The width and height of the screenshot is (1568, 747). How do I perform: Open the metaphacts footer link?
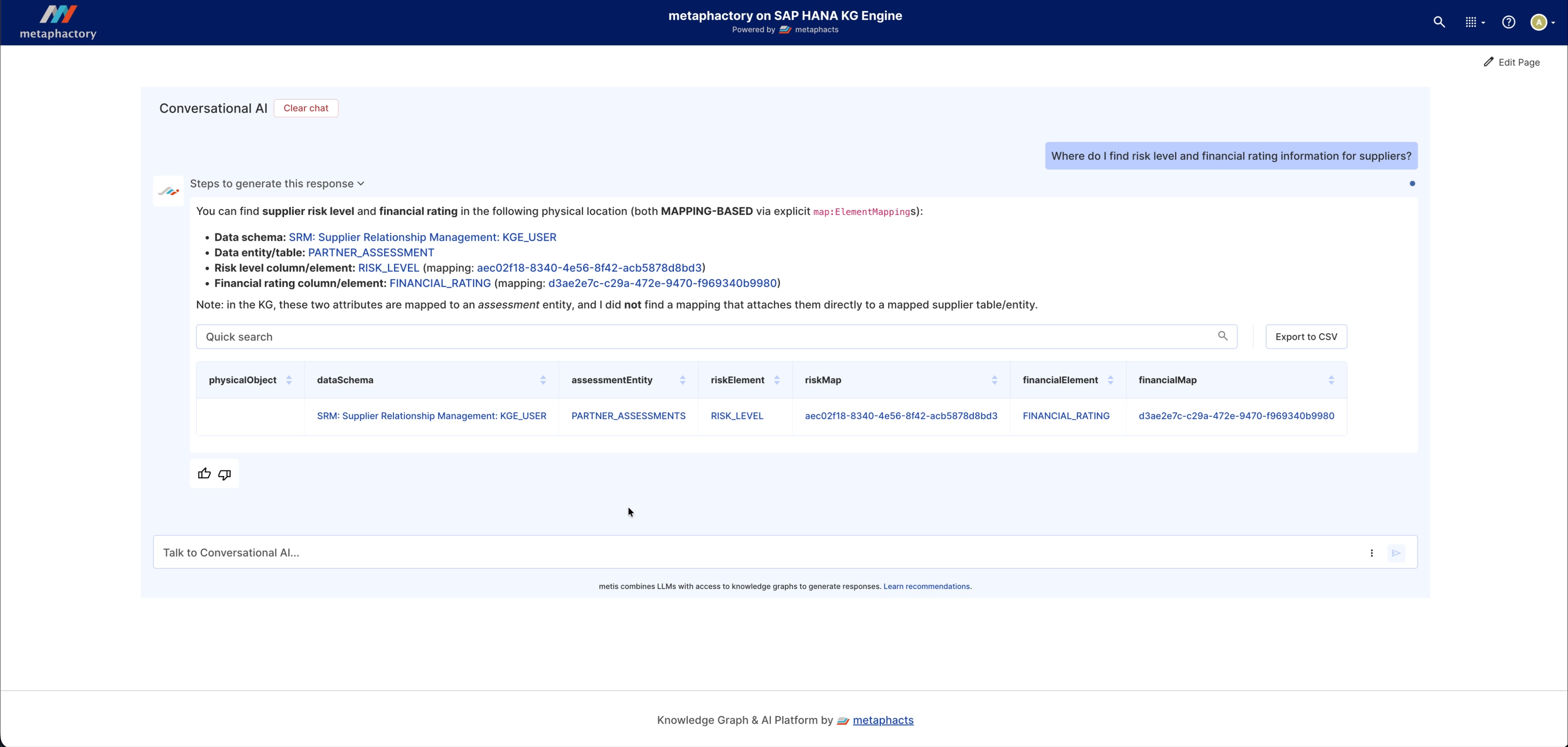883,720
